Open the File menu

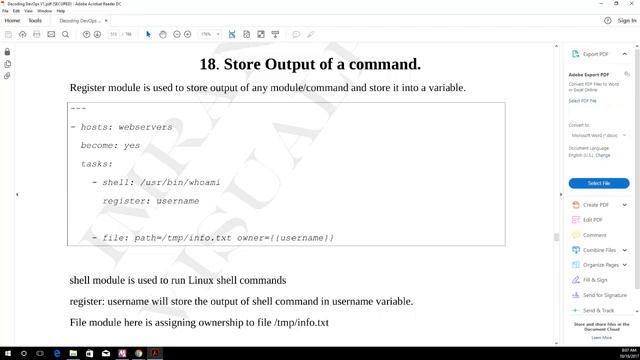point(5,11)
